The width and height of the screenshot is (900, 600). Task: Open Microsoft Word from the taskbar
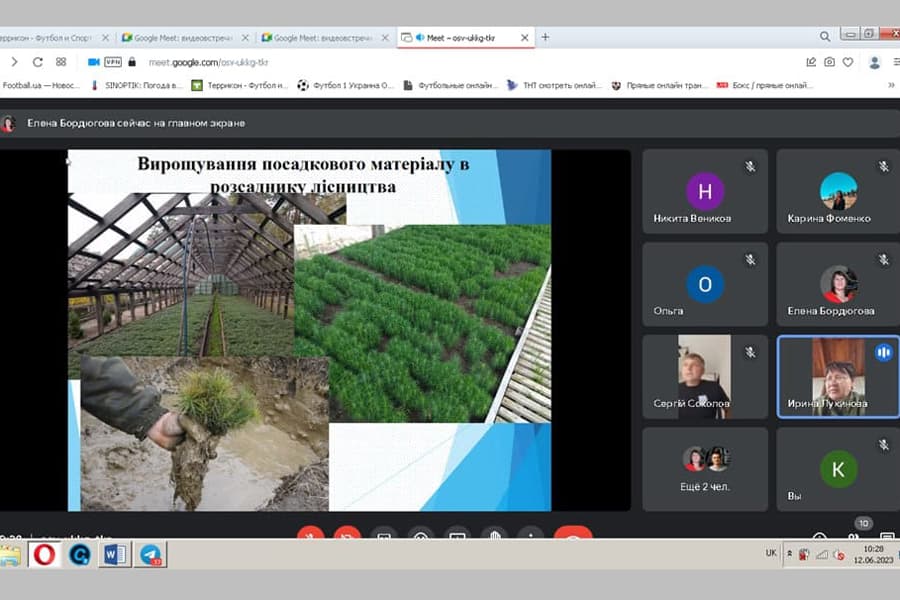click(x=114, y=554)
